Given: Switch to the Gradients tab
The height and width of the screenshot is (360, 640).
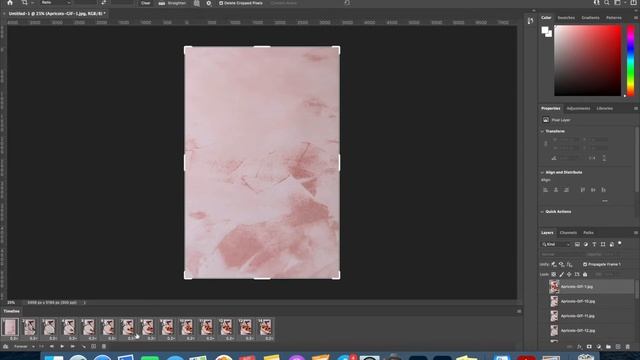Looking at the screenshot, I should (x=590, y=18).
